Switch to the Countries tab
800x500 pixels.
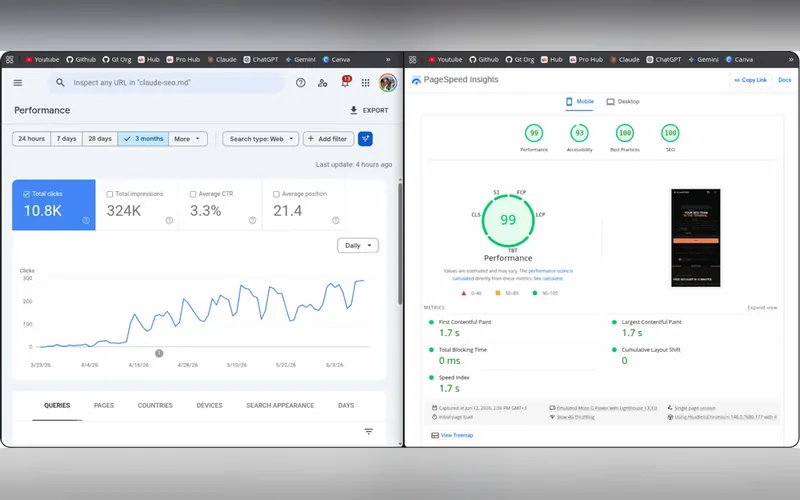pos(155,406)
